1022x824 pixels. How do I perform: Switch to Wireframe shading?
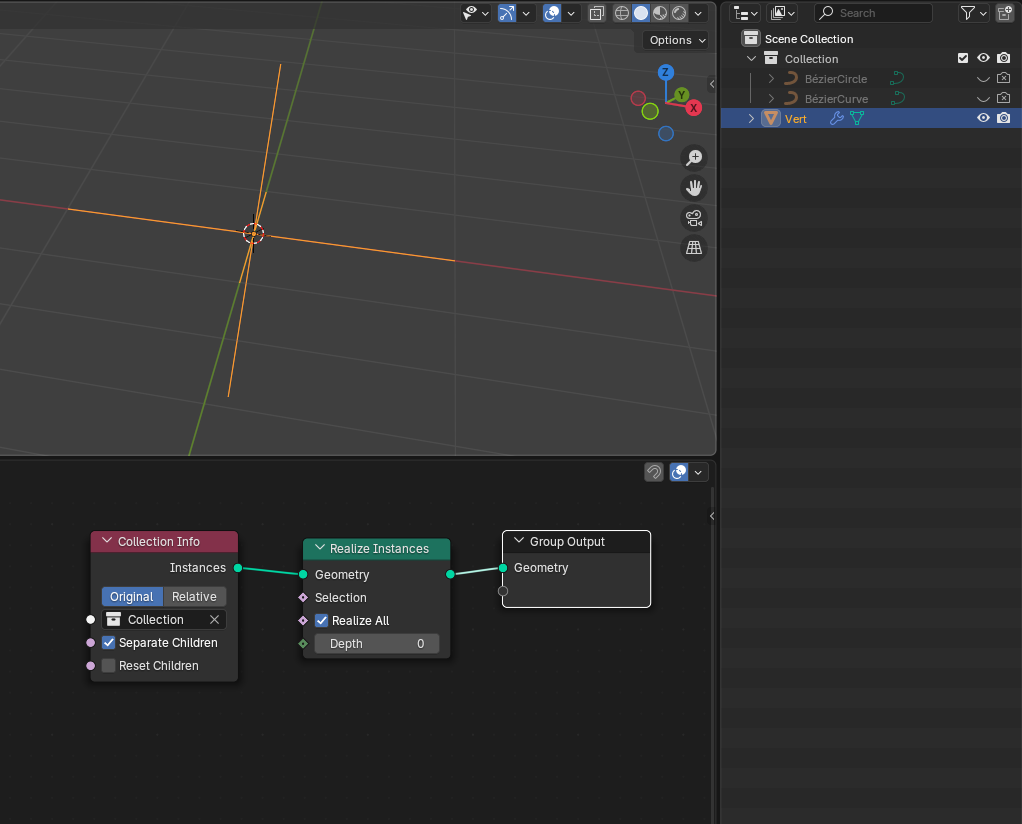[x=622, y=13]
